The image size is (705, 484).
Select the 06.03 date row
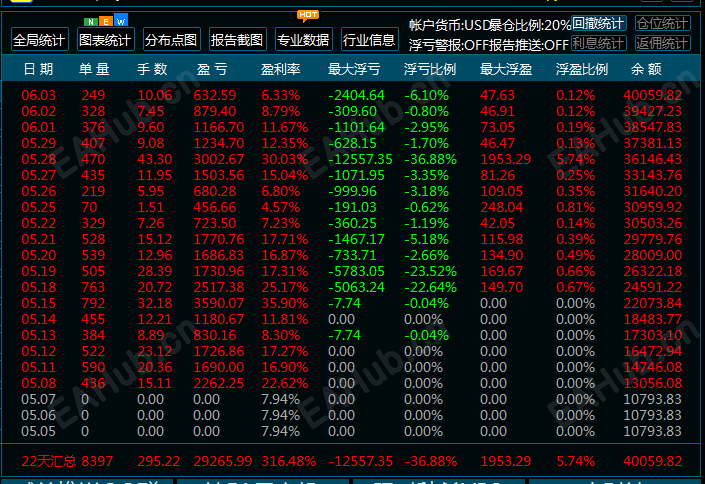(352, 95)
